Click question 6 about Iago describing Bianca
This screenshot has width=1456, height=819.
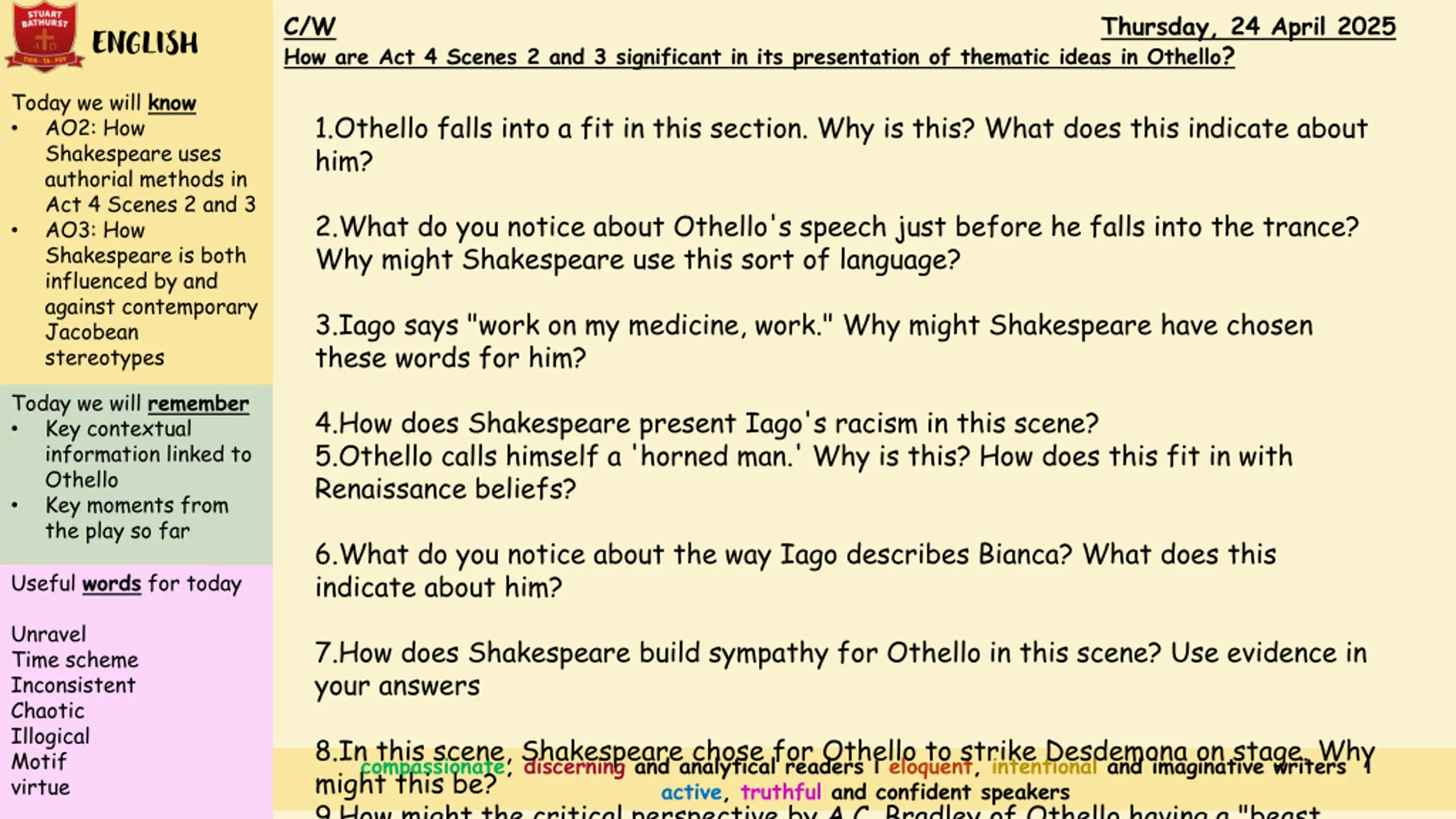[x=796, y=570]
